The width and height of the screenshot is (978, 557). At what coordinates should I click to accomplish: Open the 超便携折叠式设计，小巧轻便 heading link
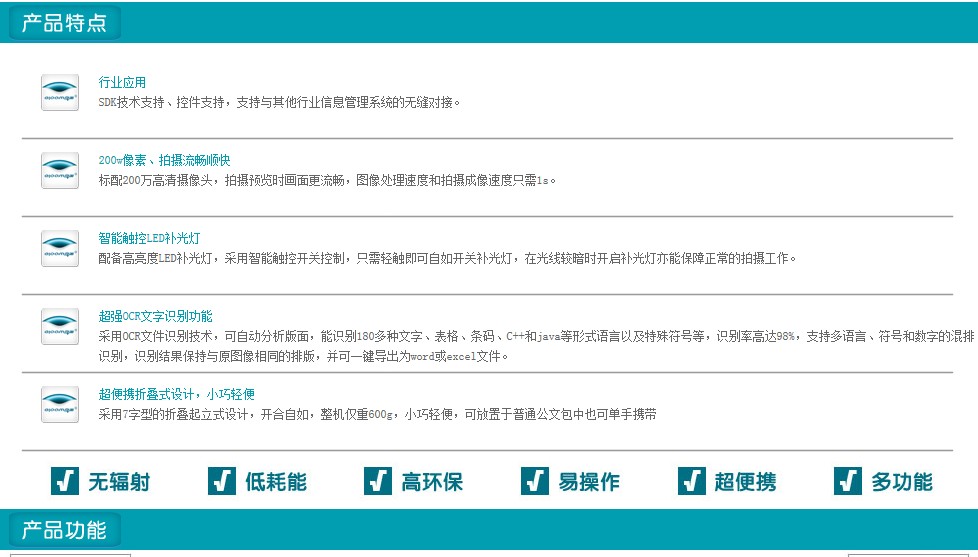(x=176, y=394)
